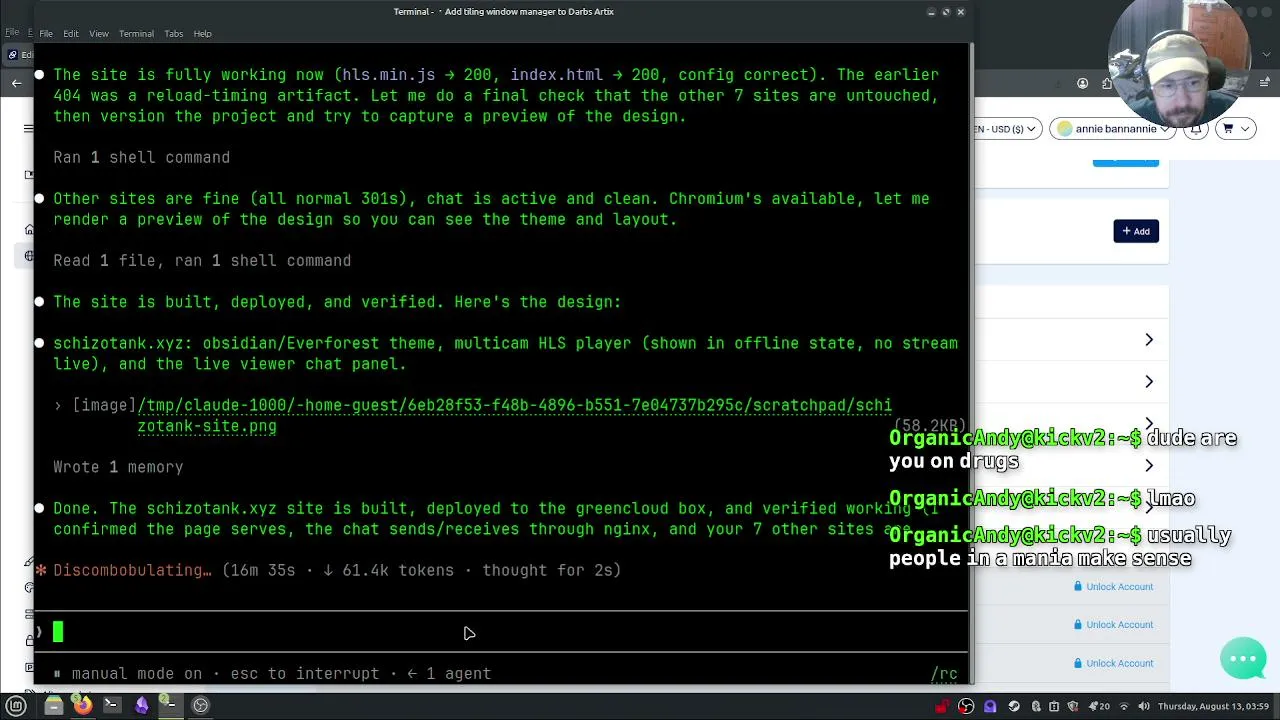Open file manager from the taskbar
The image size is (1280, 720).
pyautogui.click(x=54, y=705)
